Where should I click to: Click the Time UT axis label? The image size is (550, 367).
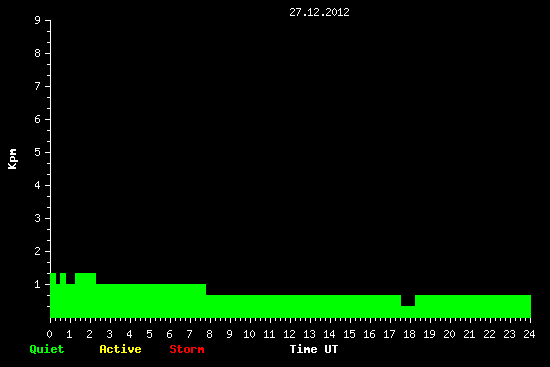[x=314, y=349]
